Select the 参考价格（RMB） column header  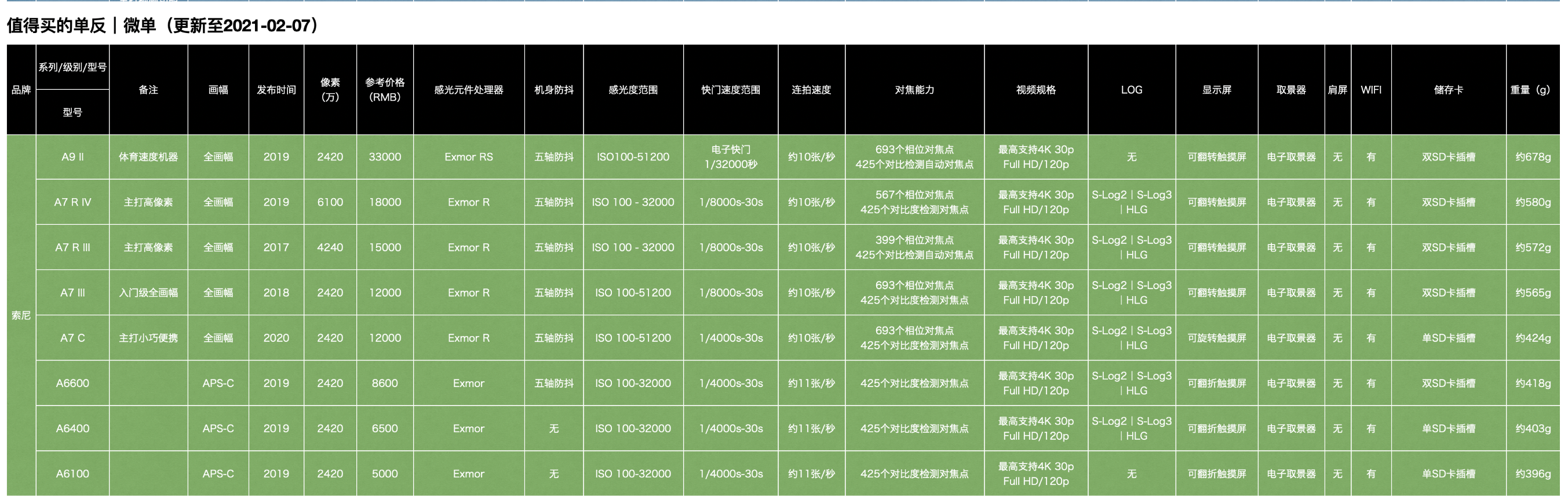[385, 89]
